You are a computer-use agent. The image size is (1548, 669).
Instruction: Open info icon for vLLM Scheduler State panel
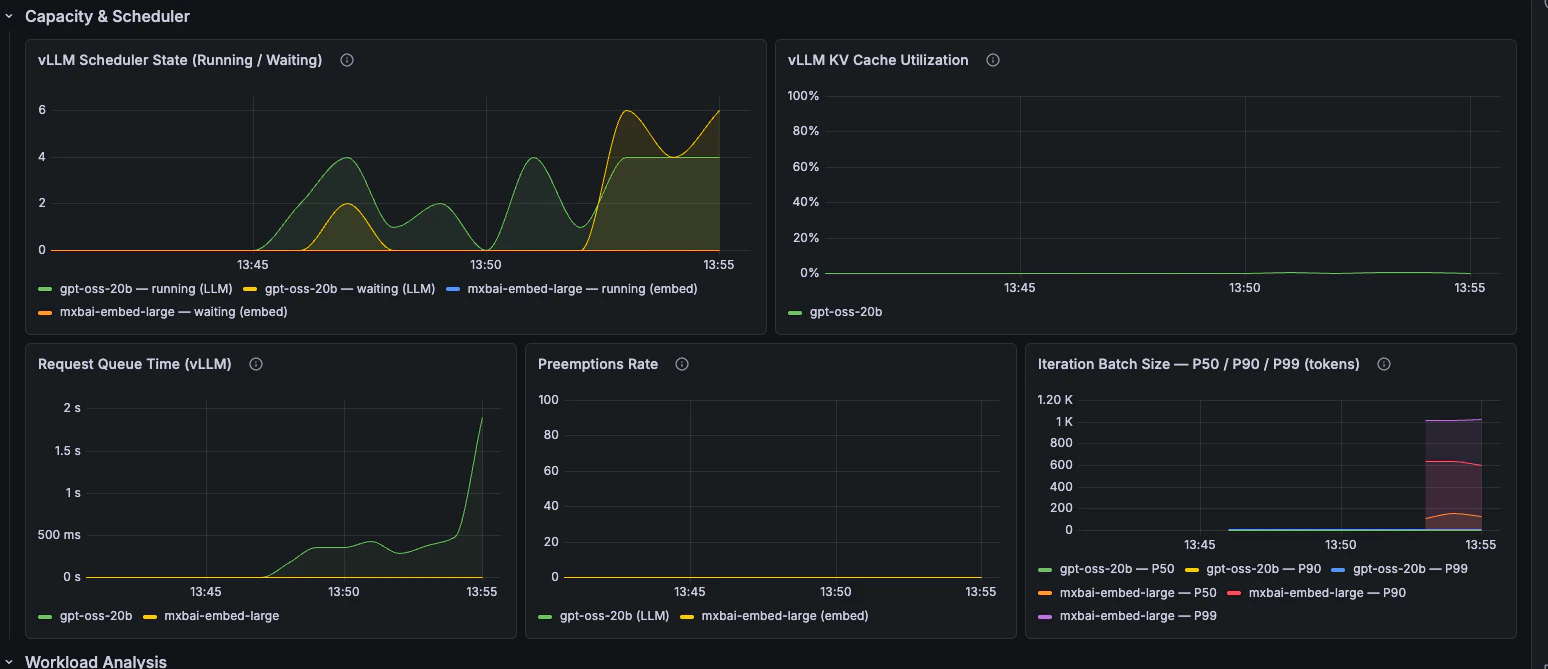pyautogui.click(x=347, y=60)
